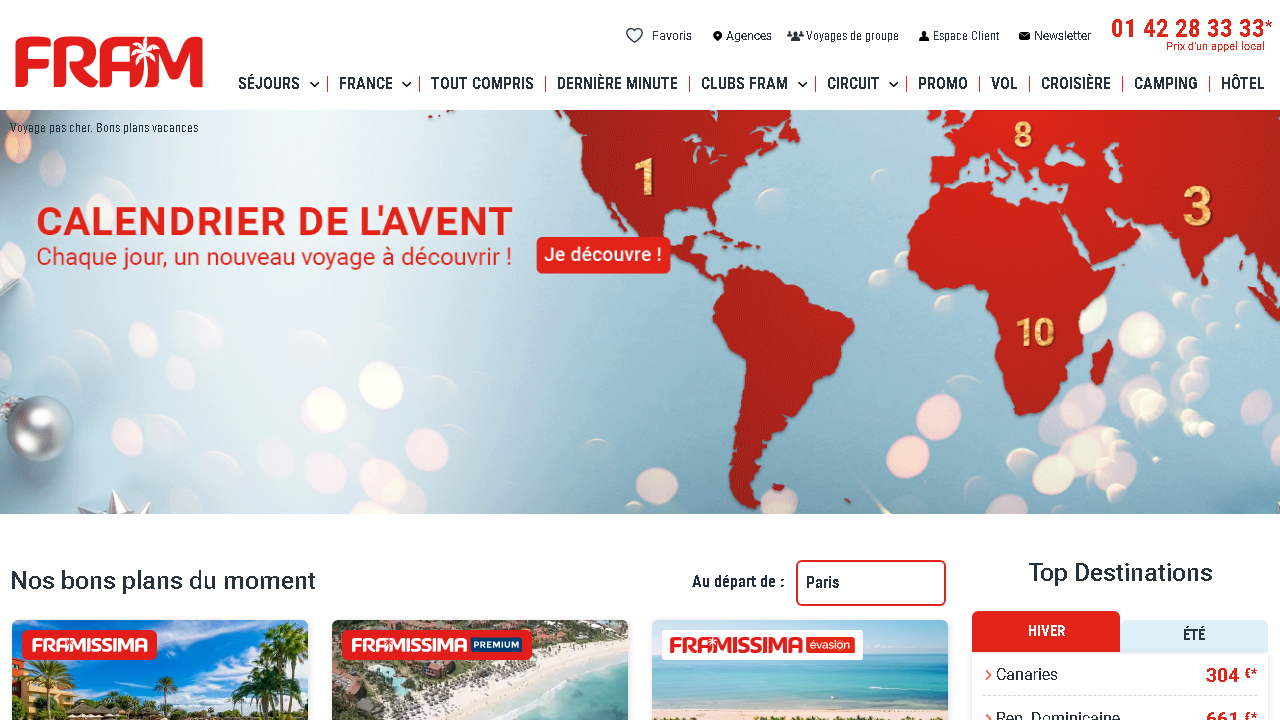Go to the Croisière section
This screenshot has width=1280, height=720.
(x=1076, y=84)
